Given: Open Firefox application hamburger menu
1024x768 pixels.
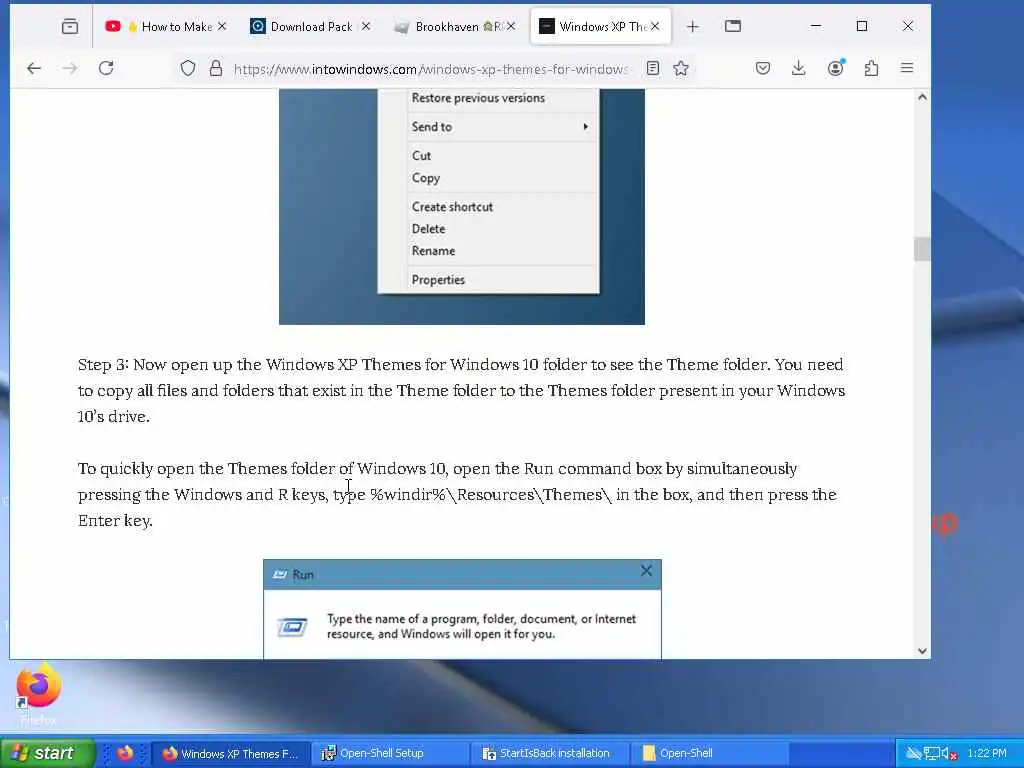Looking at the screenshot, I should pyautogui.click(x=907, y=68).
